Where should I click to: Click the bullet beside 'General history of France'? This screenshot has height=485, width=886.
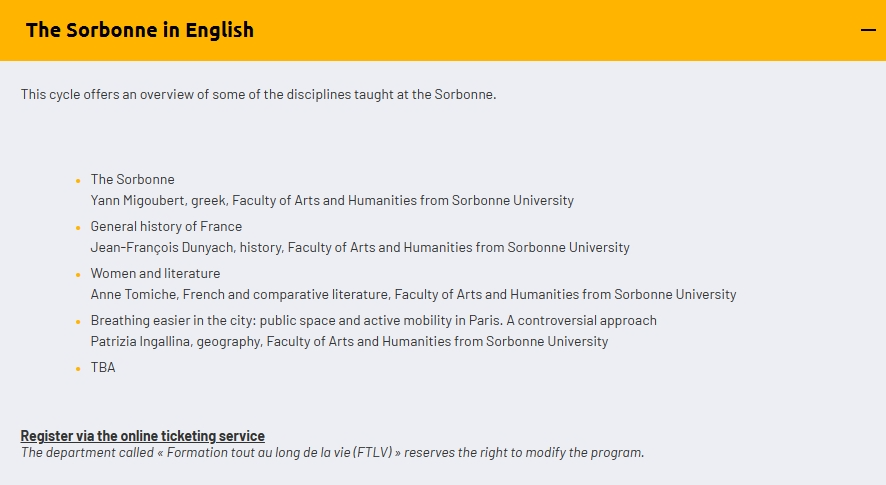point(78,228)
